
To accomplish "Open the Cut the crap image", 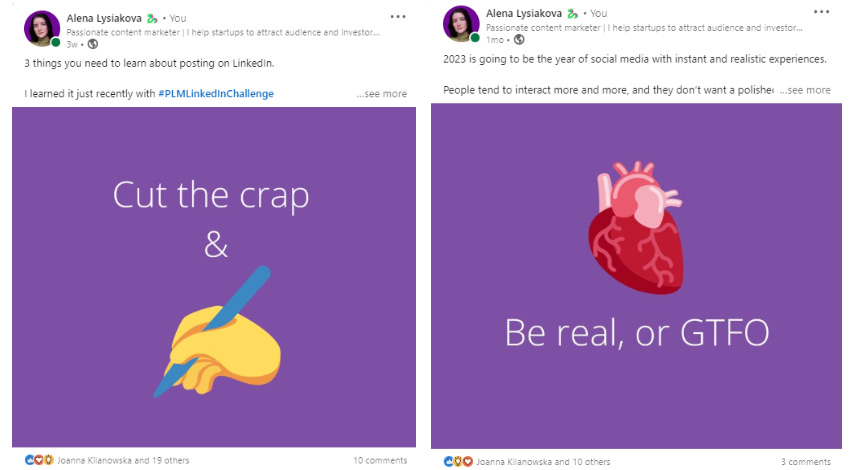I will click(x=214, y=277).
